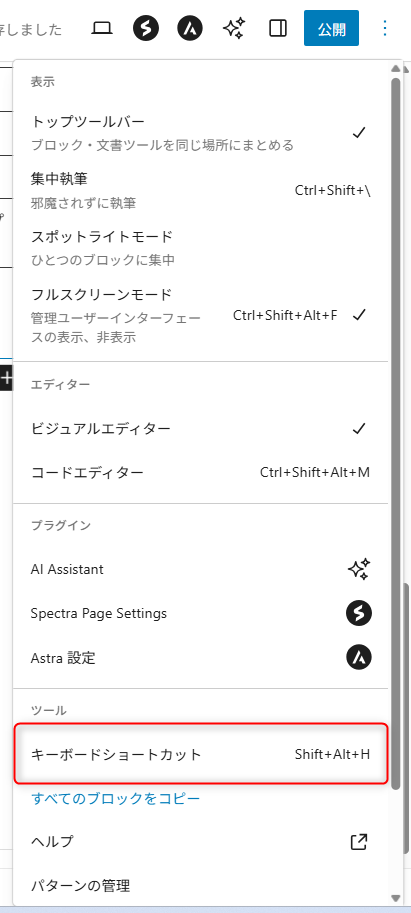Open キーボードショートカット menu item
The height and width of the screenshot is (913, 411).
click(x=200, y=755)
